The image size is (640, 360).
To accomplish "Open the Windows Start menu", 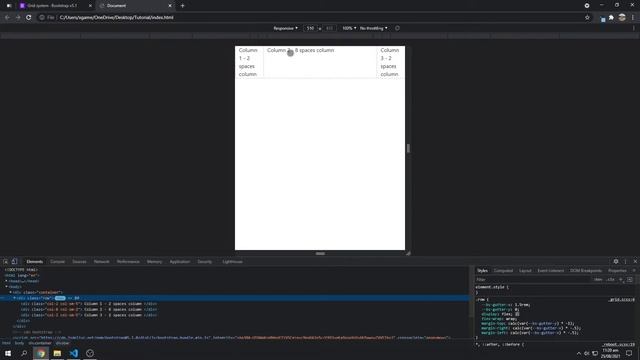I will click(8, 353).
